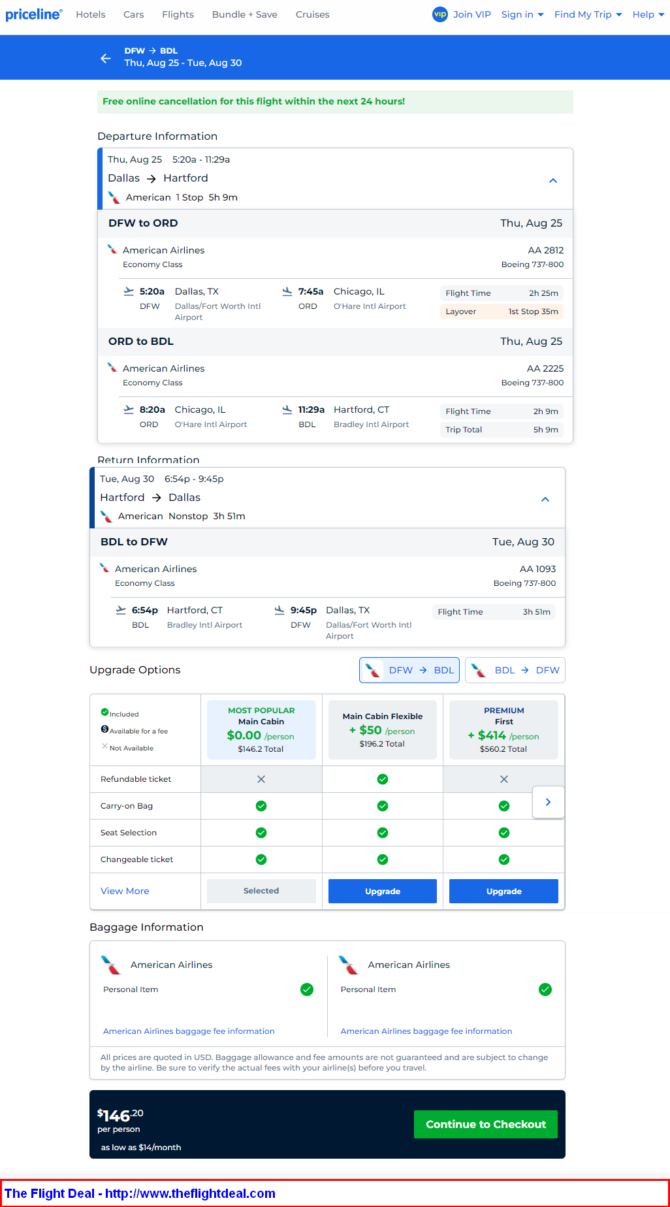Image resolution: width=670 pixels, height=1207 pixels.
Task: Click Join VIP link
Action: tap(472, 15)
